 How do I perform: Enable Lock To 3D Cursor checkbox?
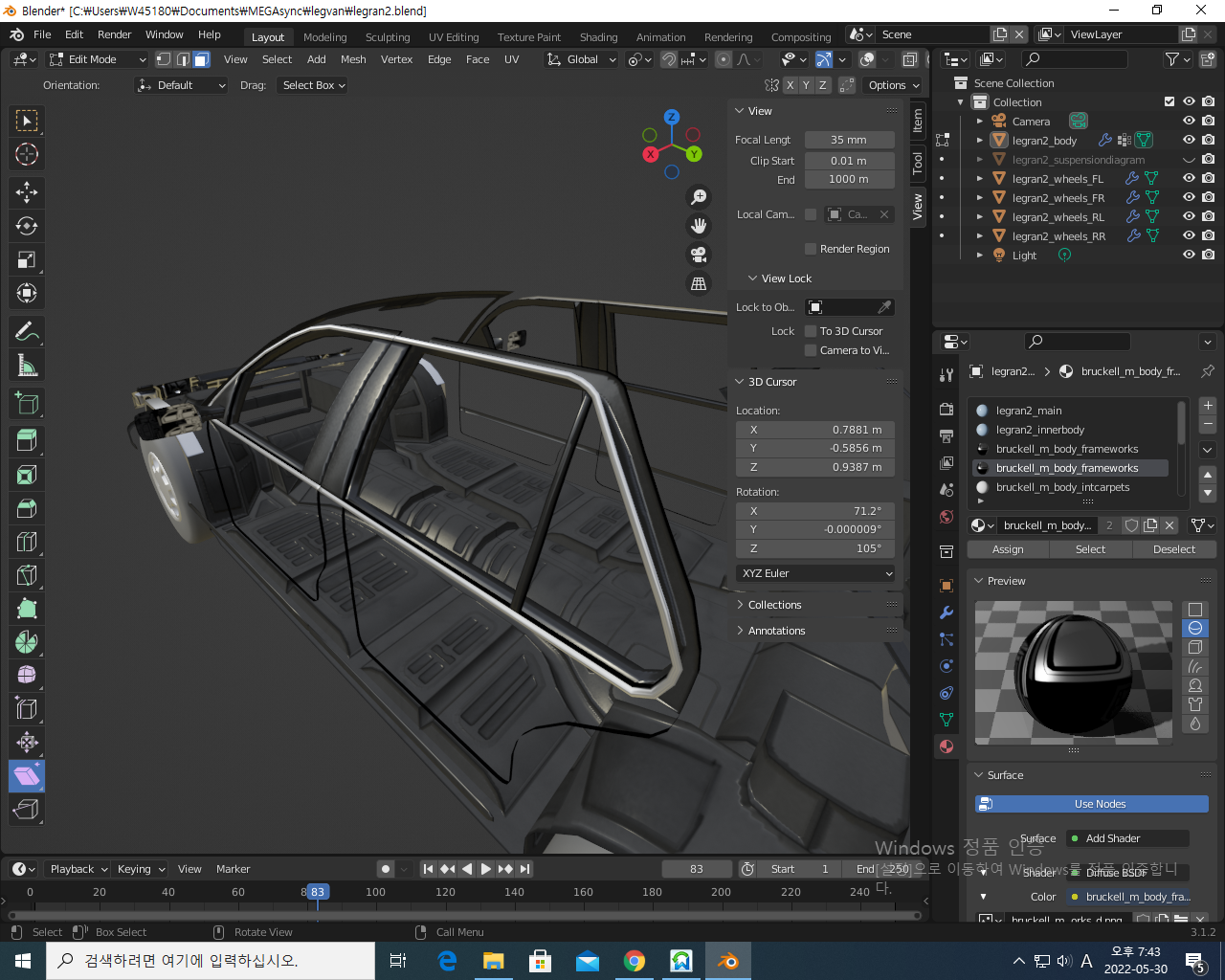pos(811,331)
